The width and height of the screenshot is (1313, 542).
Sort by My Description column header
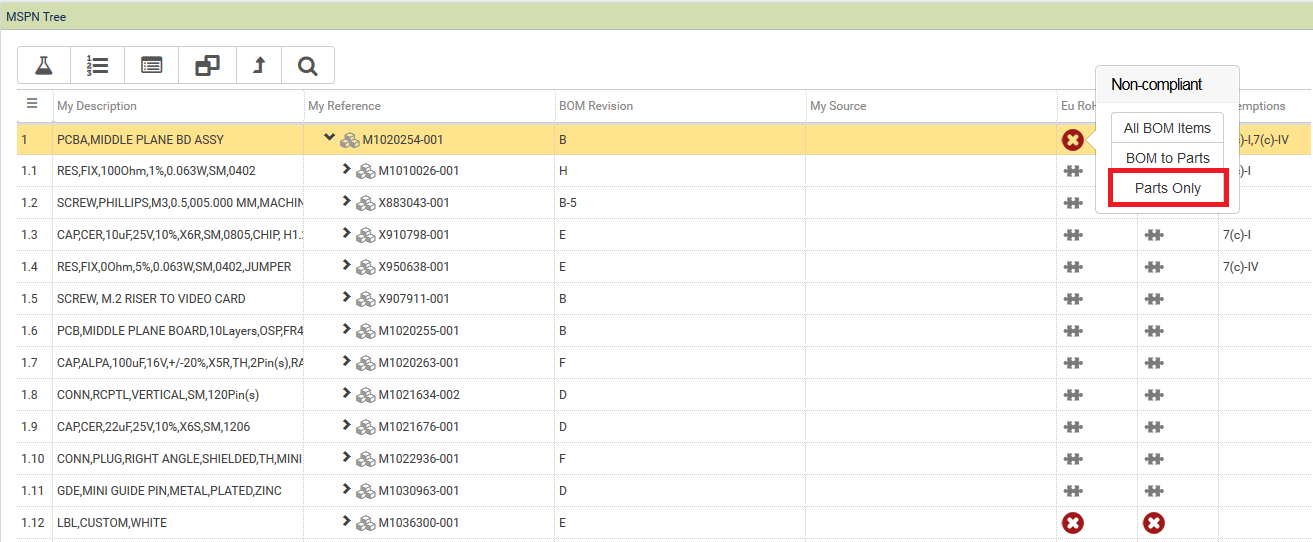[97, 106]
